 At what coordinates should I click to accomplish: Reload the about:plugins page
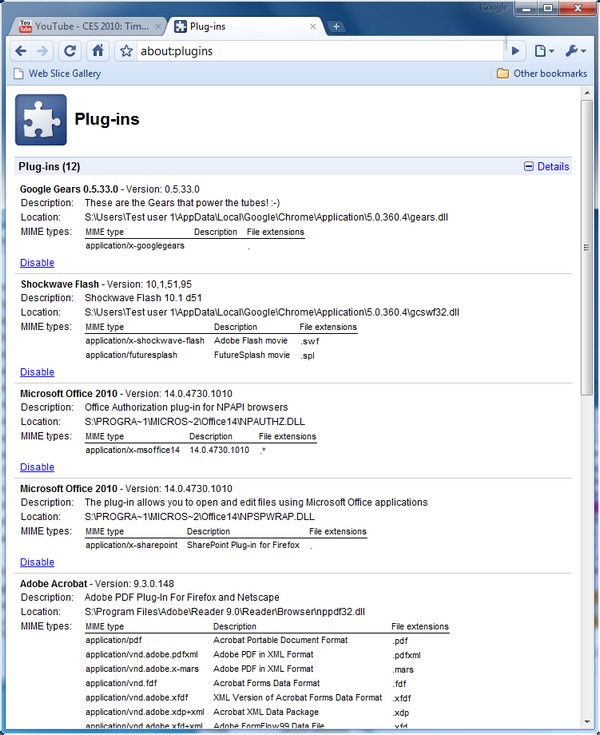point(70,51)
